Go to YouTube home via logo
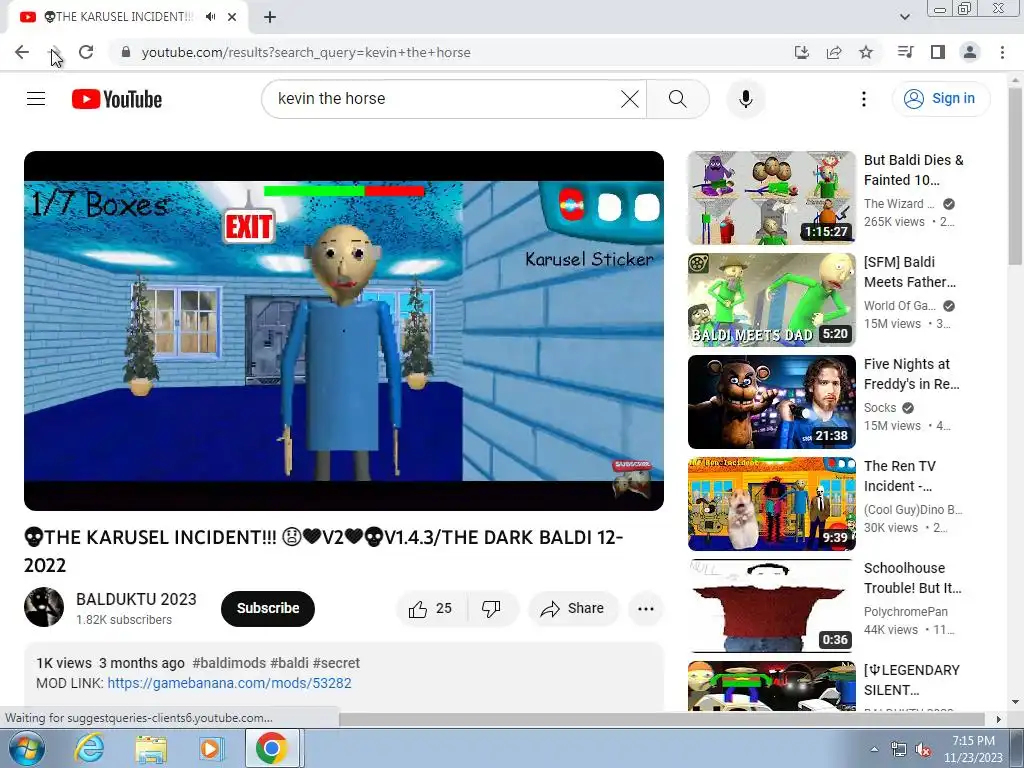This screenshot has height=768, width=1024. pos(117,99)
